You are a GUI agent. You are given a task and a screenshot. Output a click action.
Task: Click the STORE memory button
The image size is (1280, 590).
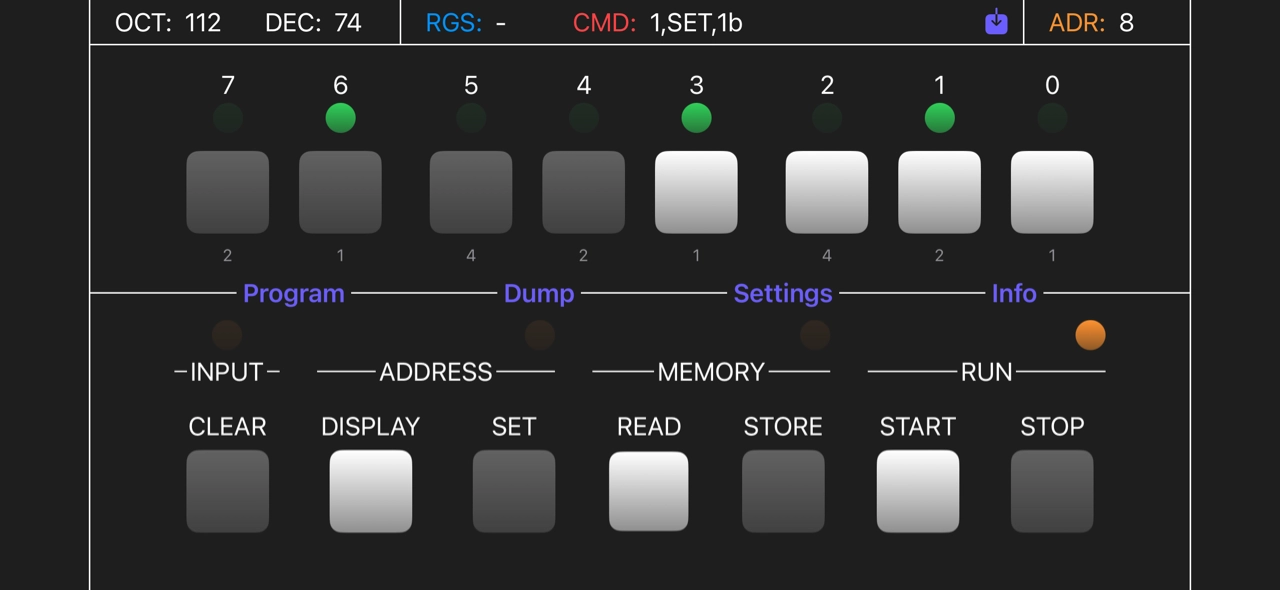783,491
